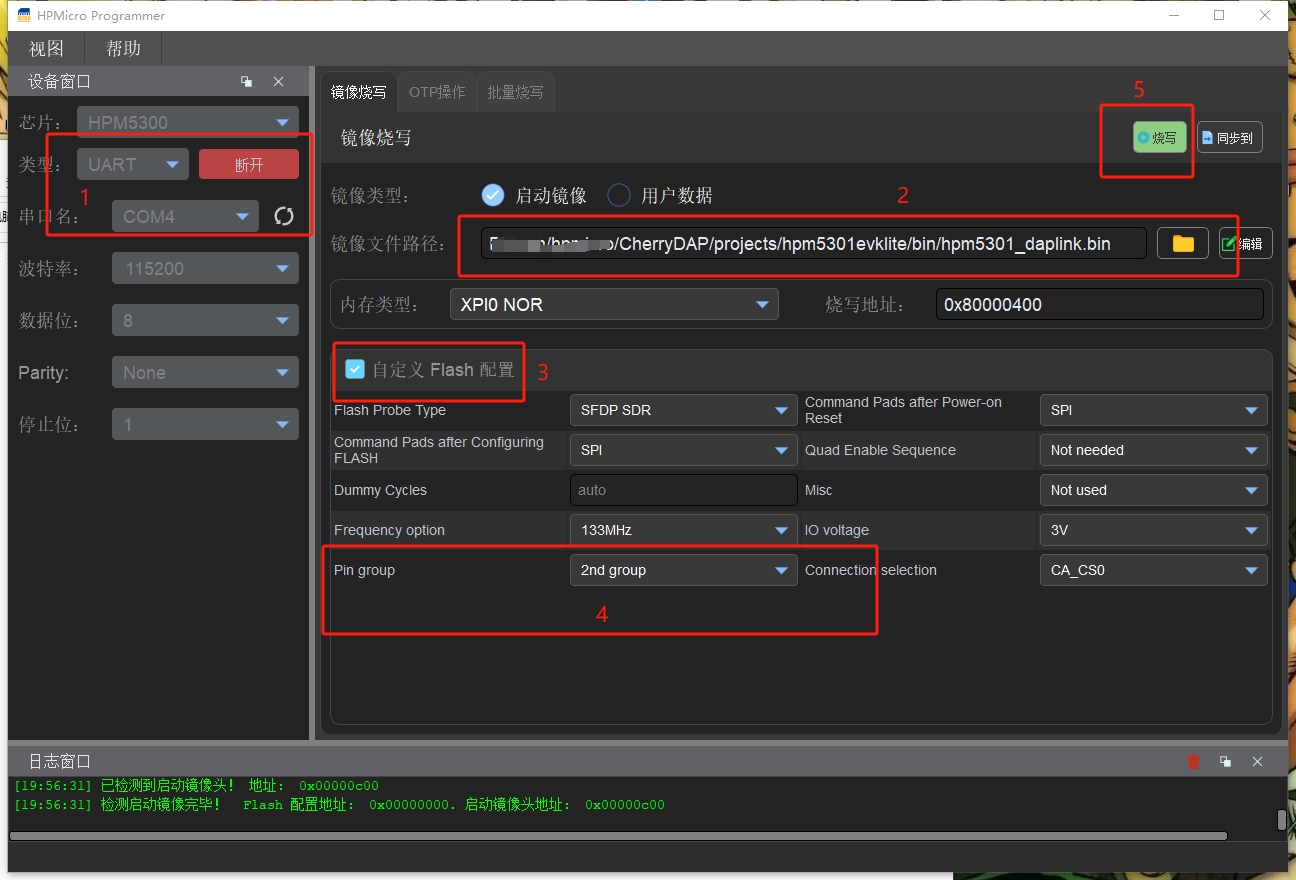This screenshot has height=880, width=1296.
Task: Float the 设备窗口 device panel
Action: [x=246, y=81]
